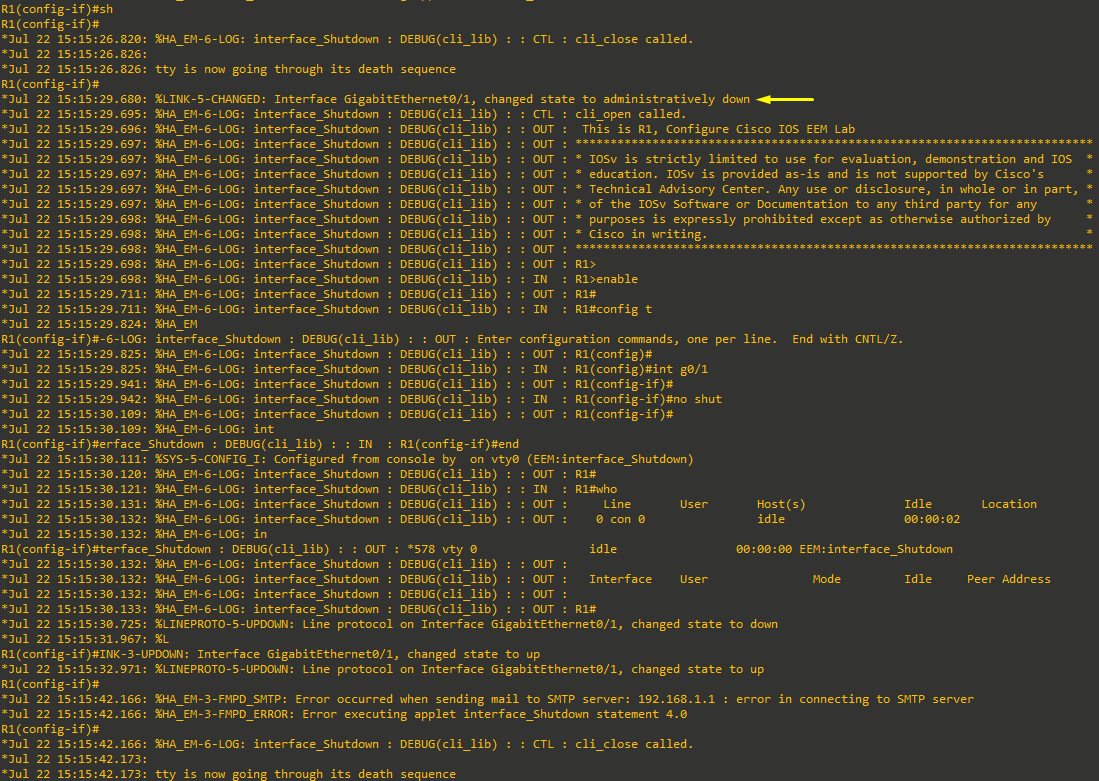Select the HA_EM-3-FMPD_SMTP error line

pos(488,699)
